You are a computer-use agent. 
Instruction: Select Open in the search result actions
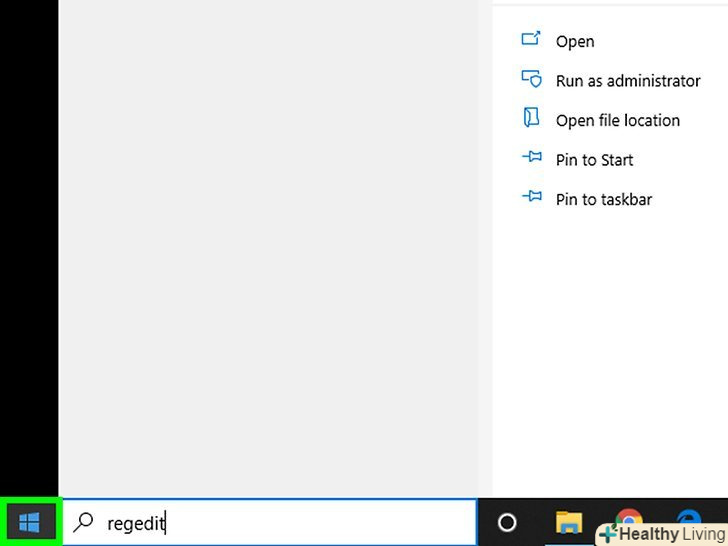(x=575, y=41)
